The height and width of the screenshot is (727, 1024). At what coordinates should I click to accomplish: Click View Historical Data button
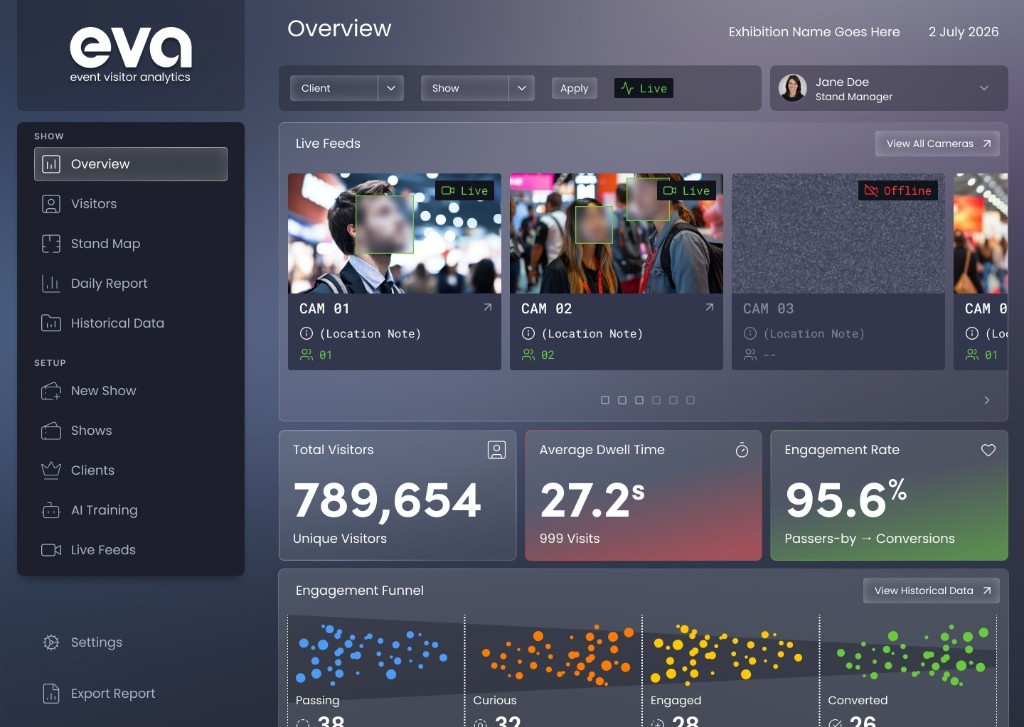tap(931, 590)
